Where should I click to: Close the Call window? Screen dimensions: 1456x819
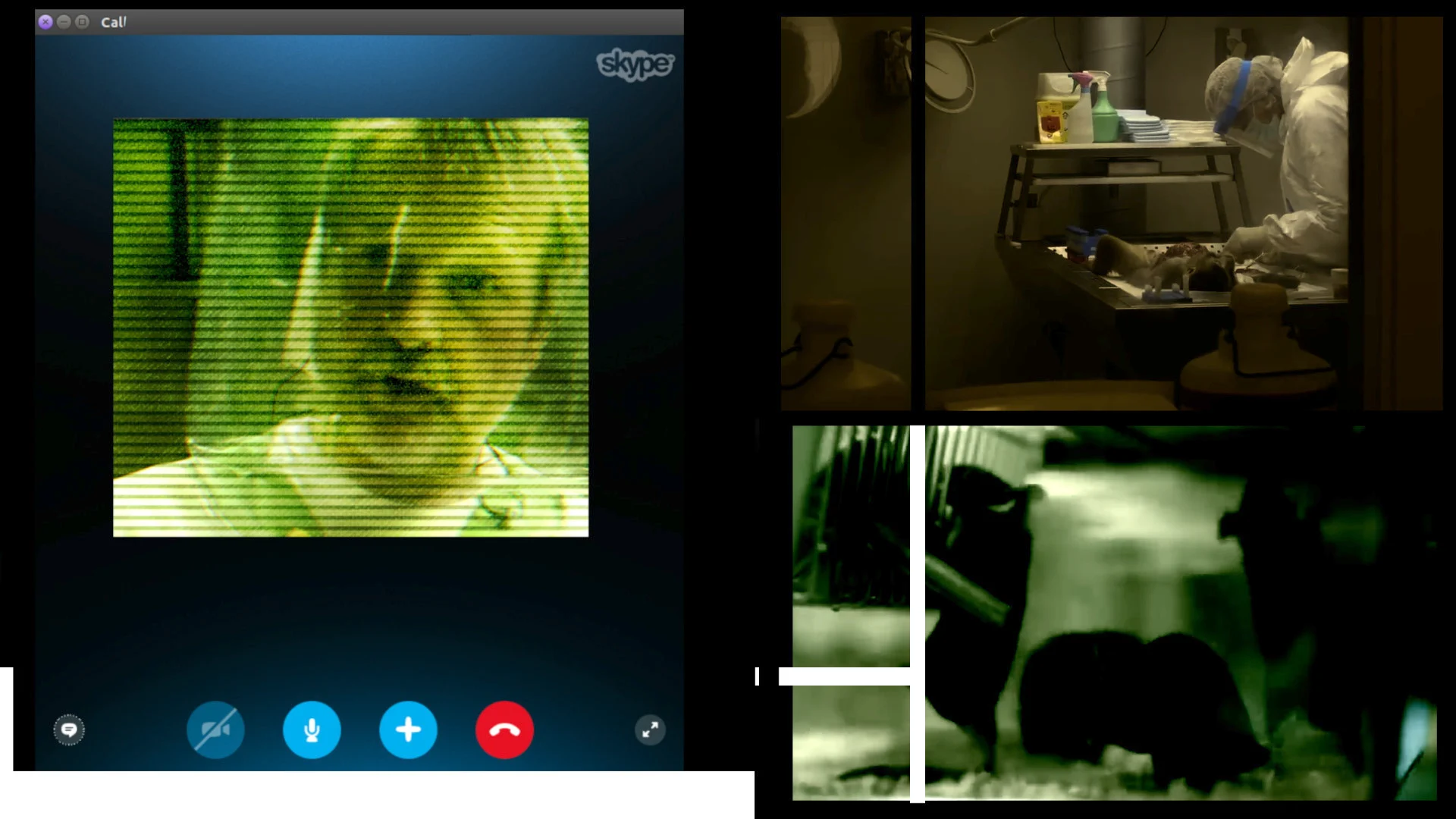pos(45,22)
